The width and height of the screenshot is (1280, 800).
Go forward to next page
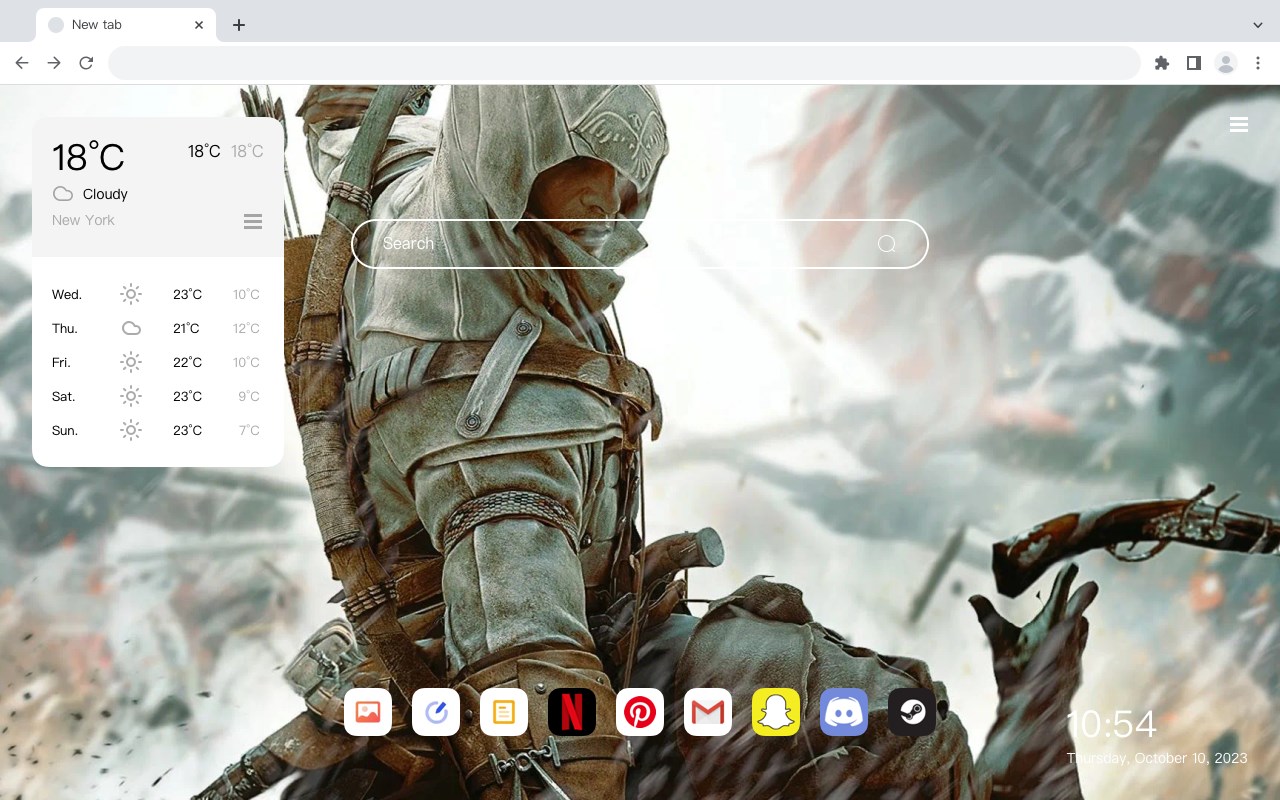coord(54,63)
